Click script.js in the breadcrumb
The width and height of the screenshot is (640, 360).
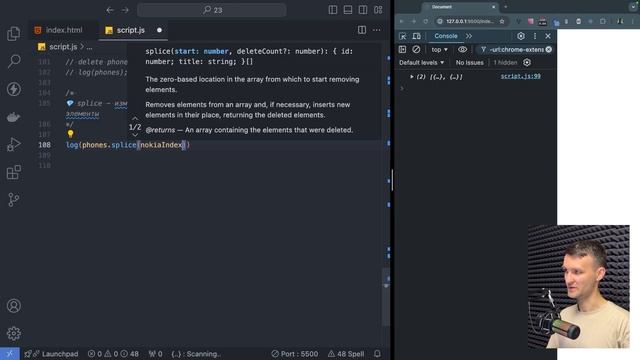tap(63, 47)
